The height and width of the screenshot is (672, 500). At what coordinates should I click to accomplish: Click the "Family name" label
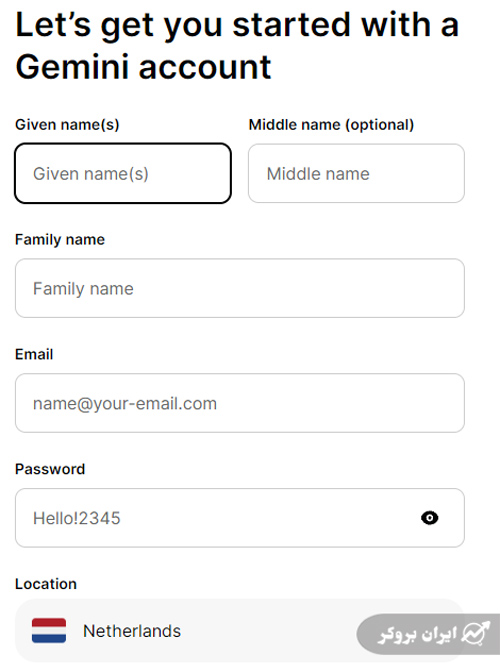click(60, 240)
